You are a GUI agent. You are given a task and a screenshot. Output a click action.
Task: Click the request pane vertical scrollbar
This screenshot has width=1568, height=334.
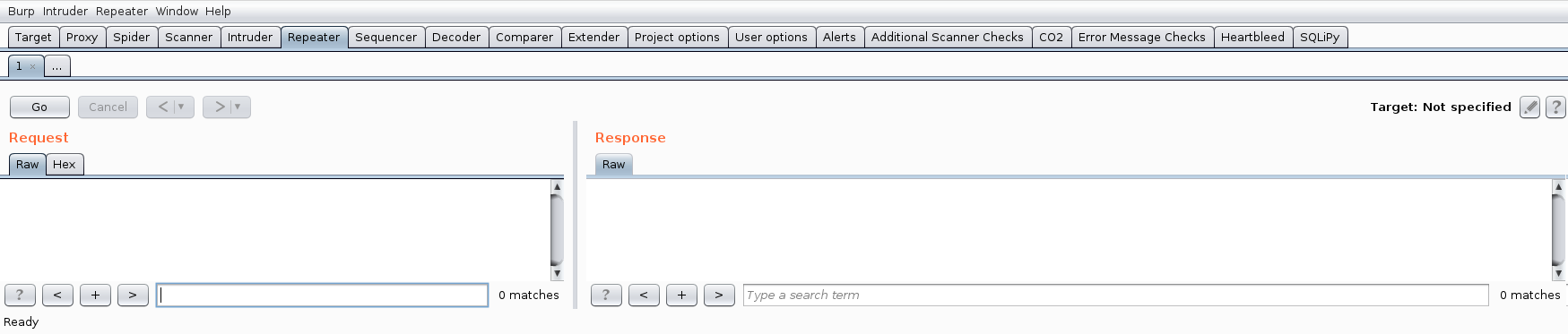click(557, 230)
